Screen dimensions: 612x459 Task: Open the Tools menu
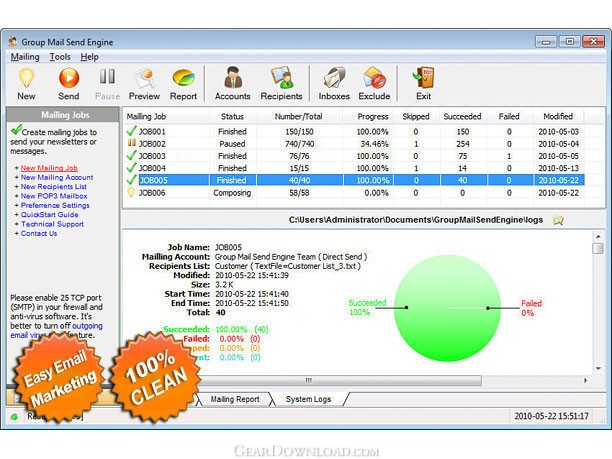(x=60, y=57)
